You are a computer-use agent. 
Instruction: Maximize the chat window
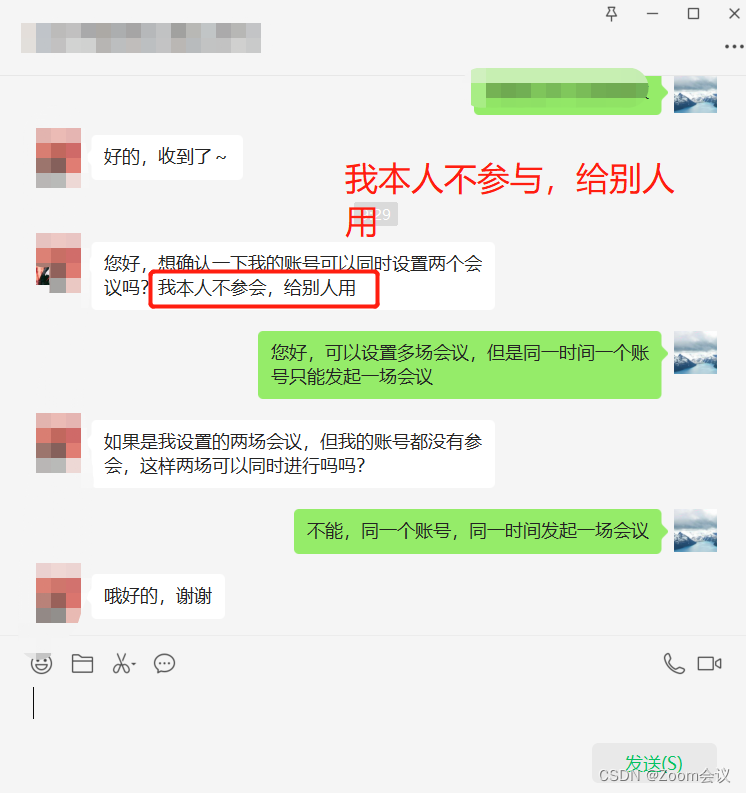693,14
